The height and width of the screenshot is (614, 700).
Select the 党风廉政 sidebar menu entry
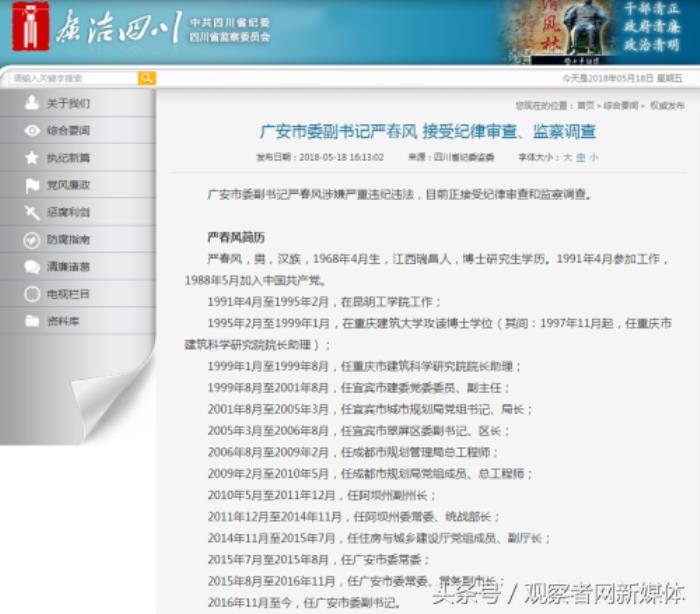click(x=68, y=185)
